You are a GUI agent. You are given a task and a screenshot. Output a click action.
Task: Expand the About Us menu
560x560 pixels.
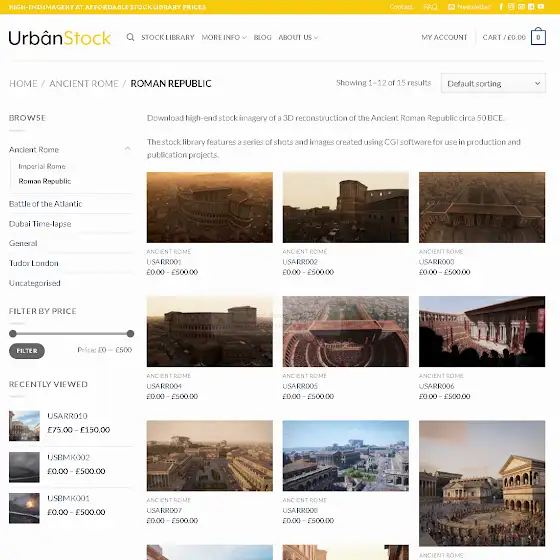pyautogui.click(x=298, y=37)
